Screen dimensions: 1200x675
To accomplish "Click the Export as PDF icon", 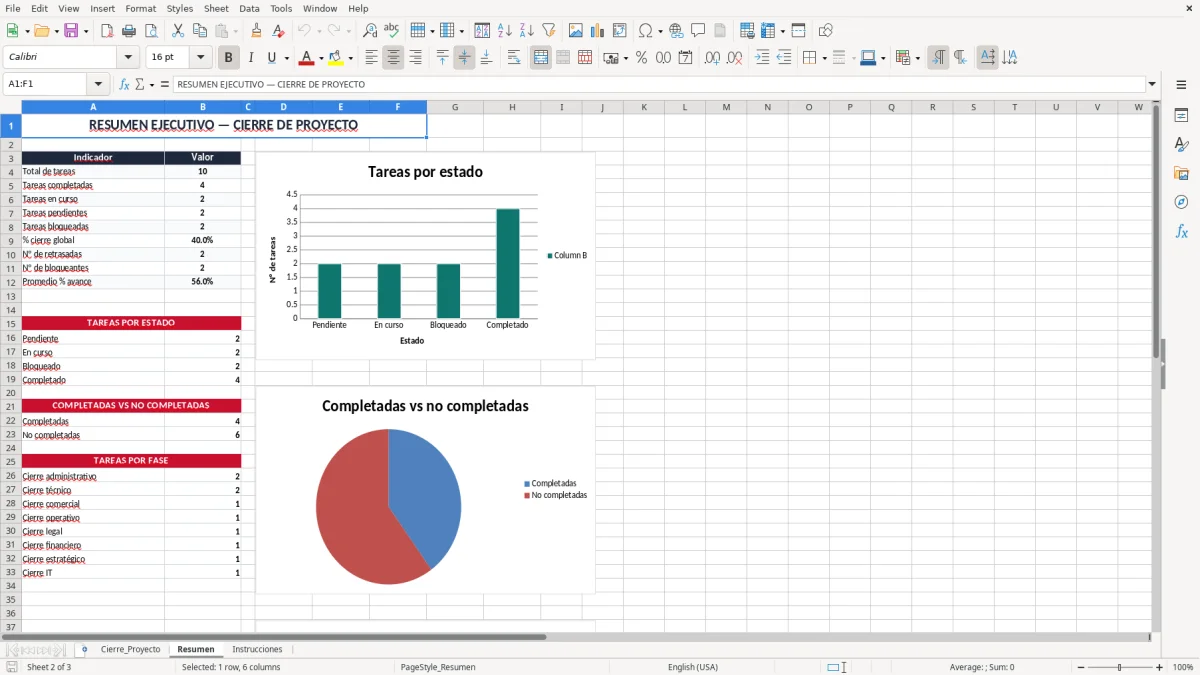I will [107, 31].
